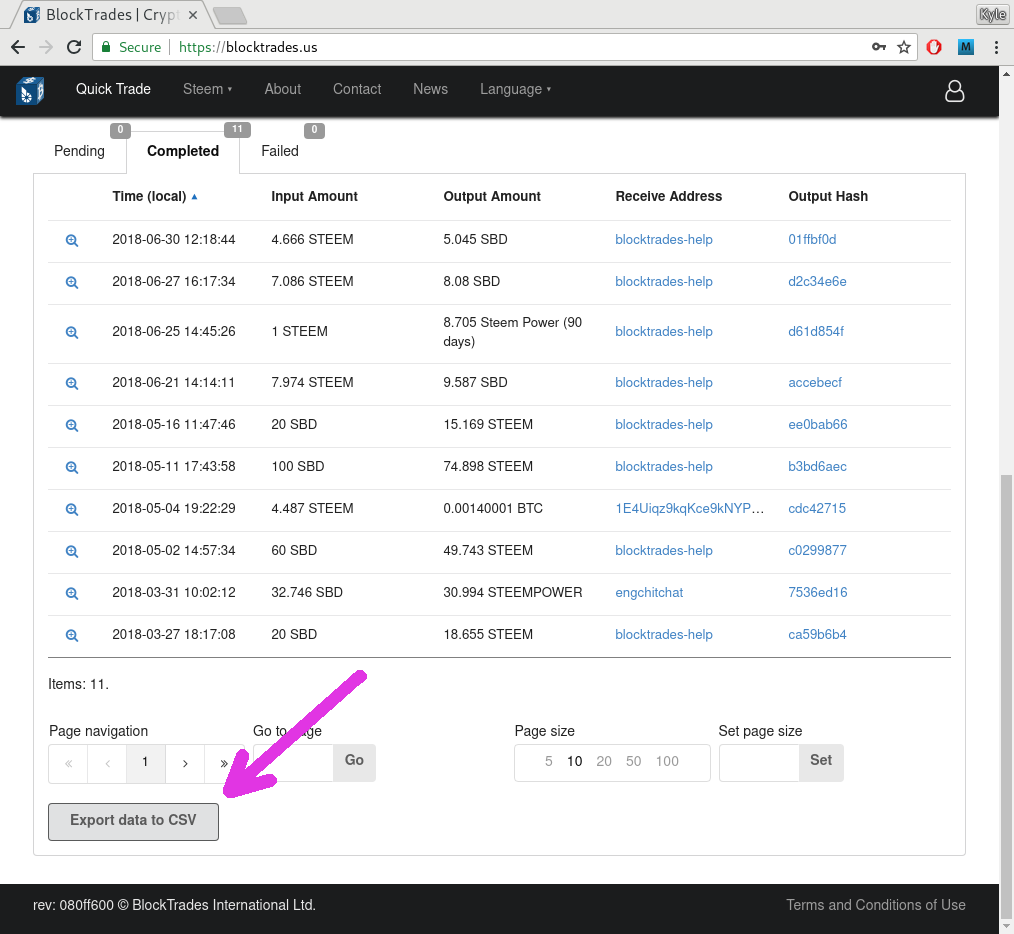Bookmark page with the star icon
Screen dimensions: 1014x934
904,47
